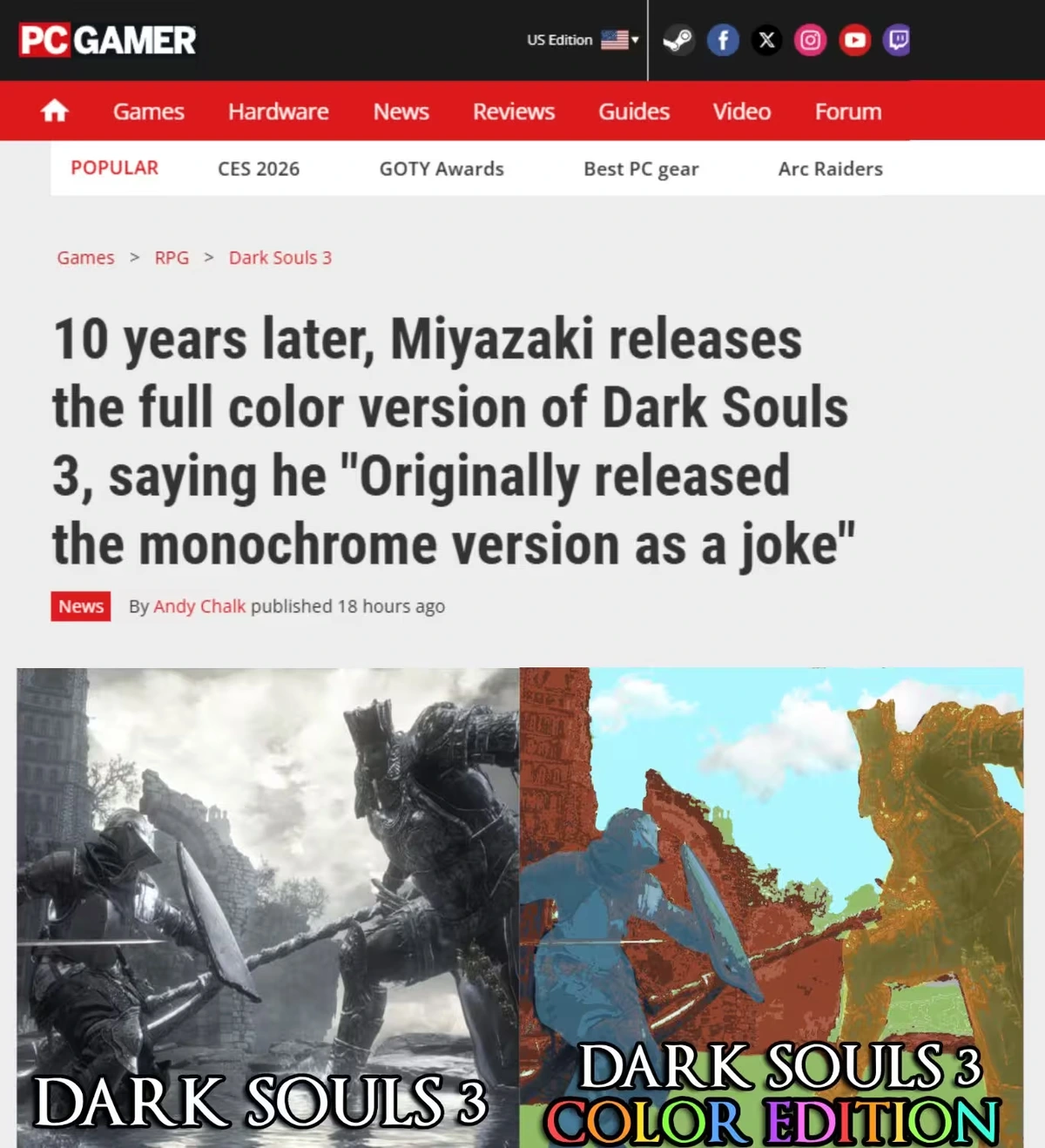The image size is (1045, 1148).
Task: Open author Andy Chalk's page
Action: click(199, 606)
